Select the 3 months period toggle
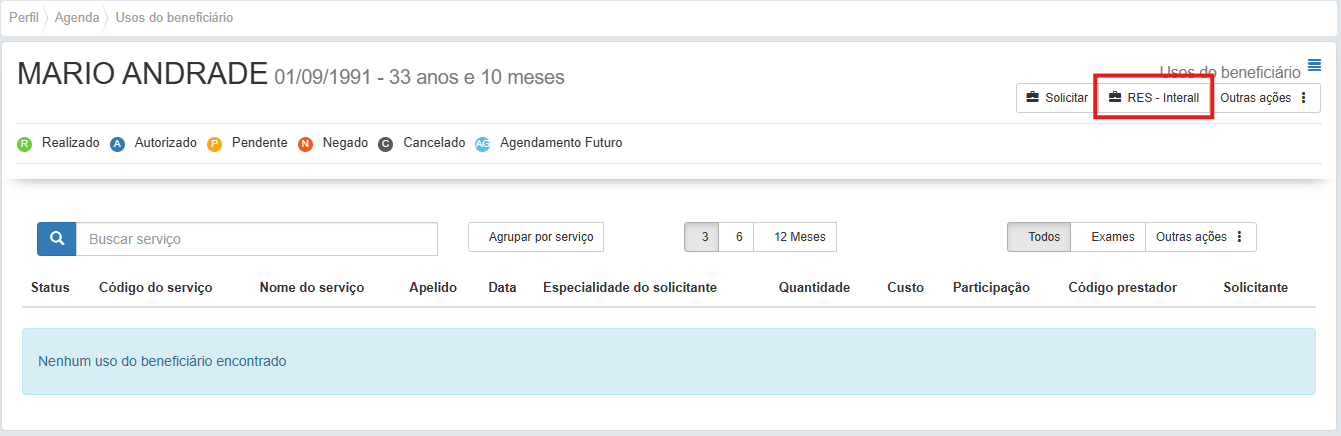Image resolution: width=1341 pixels, height=436 pixels. click(x=704, y=237)
